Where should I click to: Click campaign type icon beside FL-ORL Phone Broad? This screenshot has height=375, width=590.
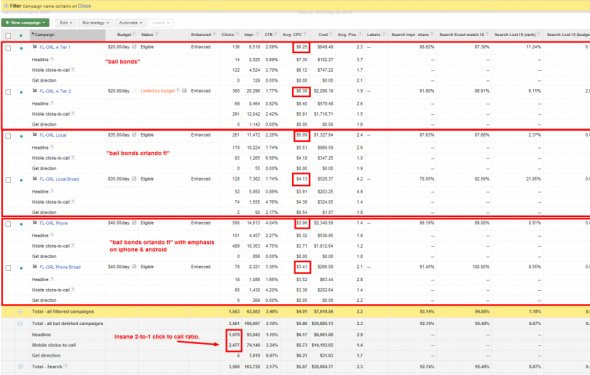tap(35, 267)
